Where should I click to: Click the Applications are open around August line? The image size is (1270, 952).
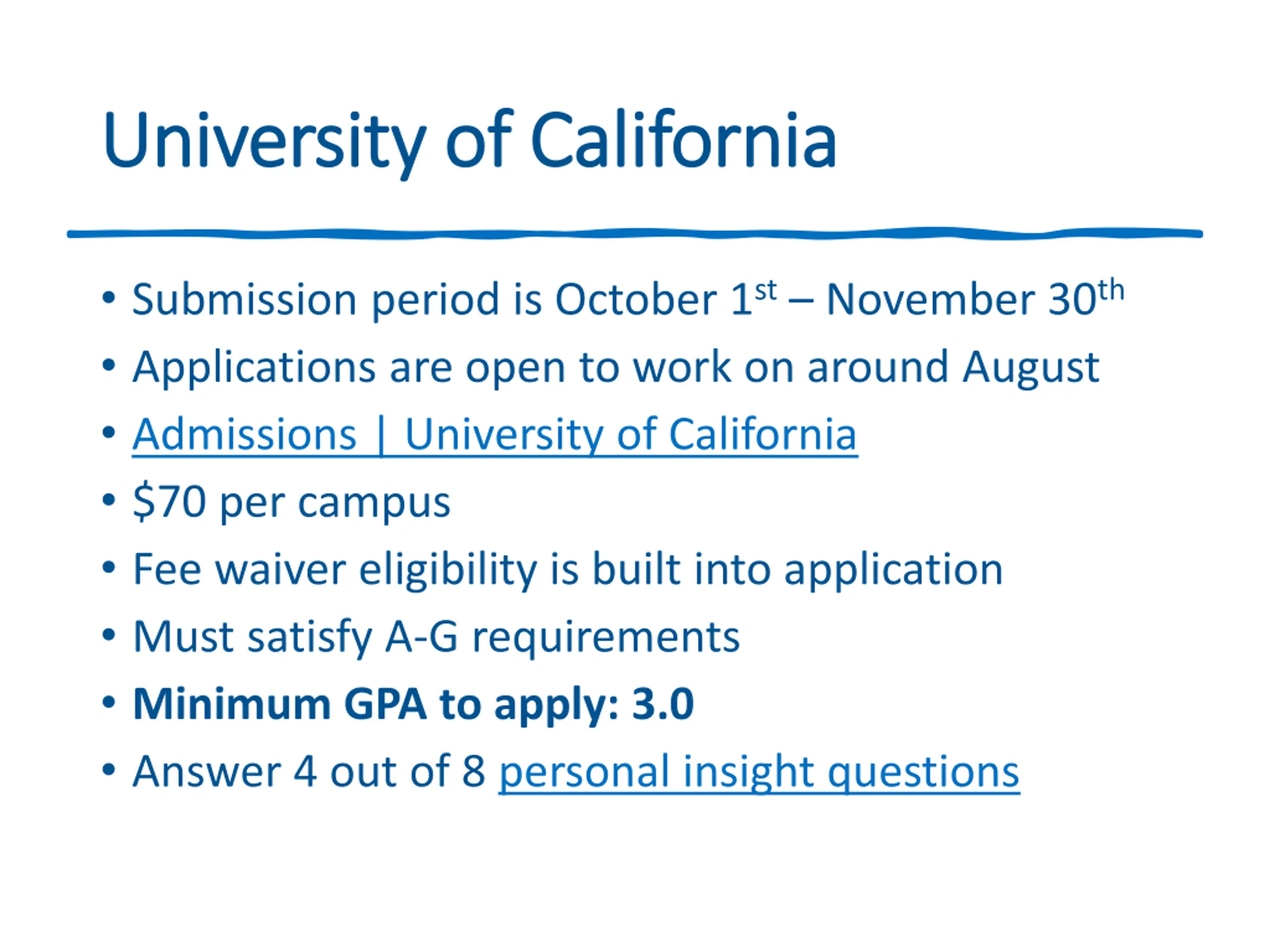coord(616,367)
